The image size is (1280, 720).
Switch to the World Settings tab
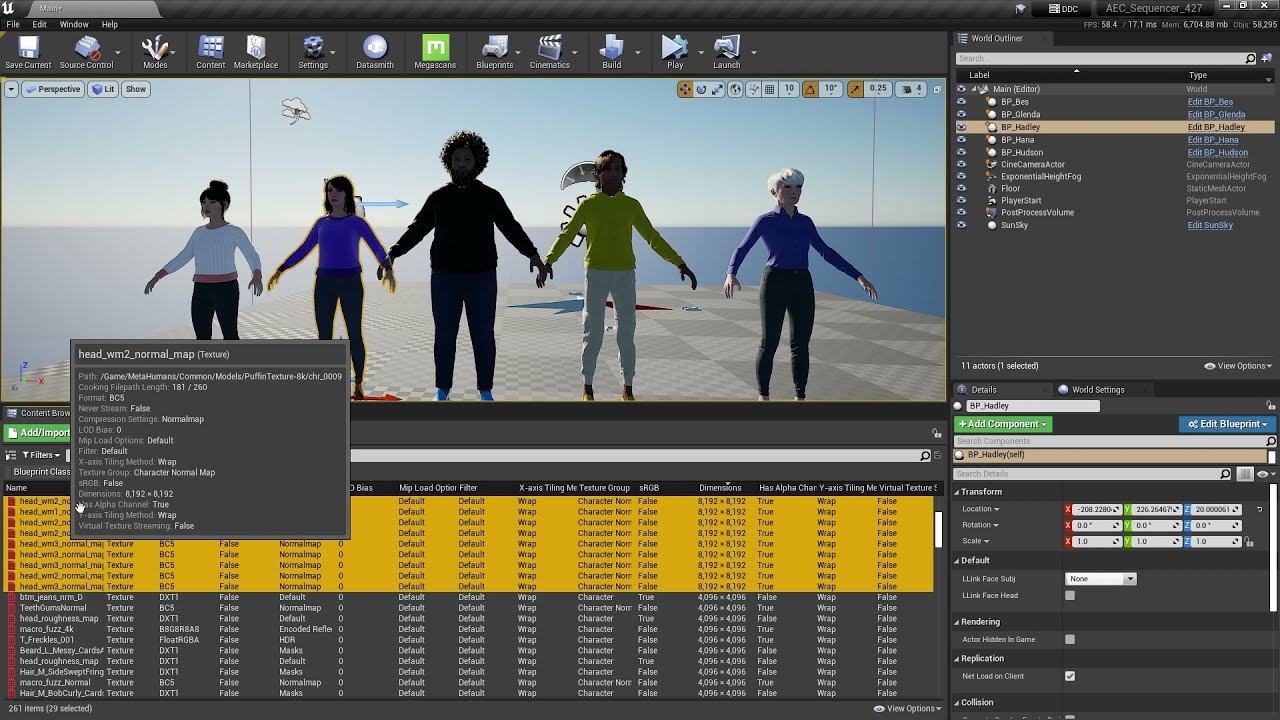(x=1097, y=390)
